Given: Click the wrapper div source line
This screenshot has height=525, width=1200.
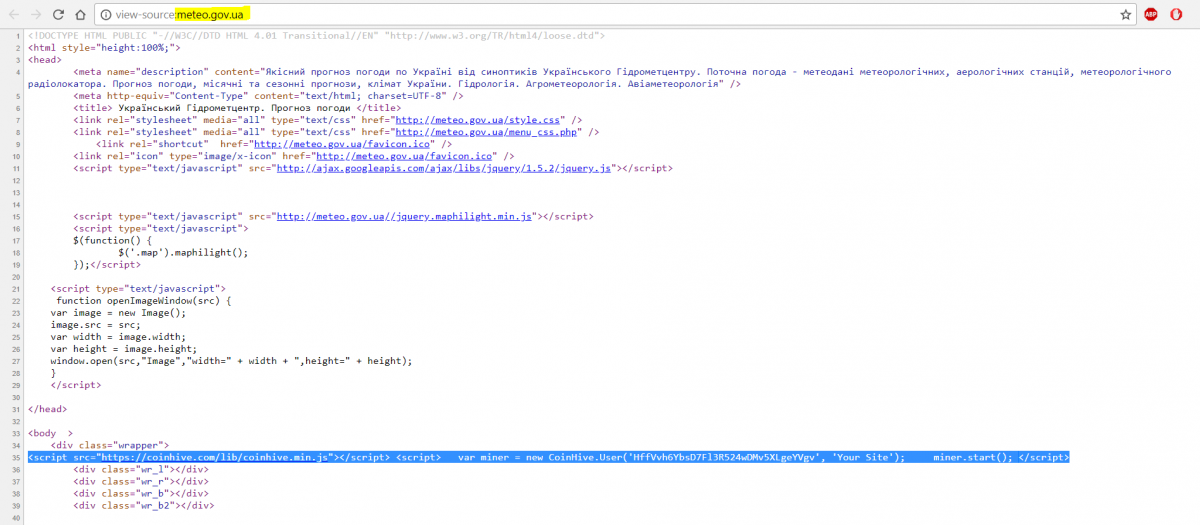Looking at the screenshot, I should coord(110,445).
